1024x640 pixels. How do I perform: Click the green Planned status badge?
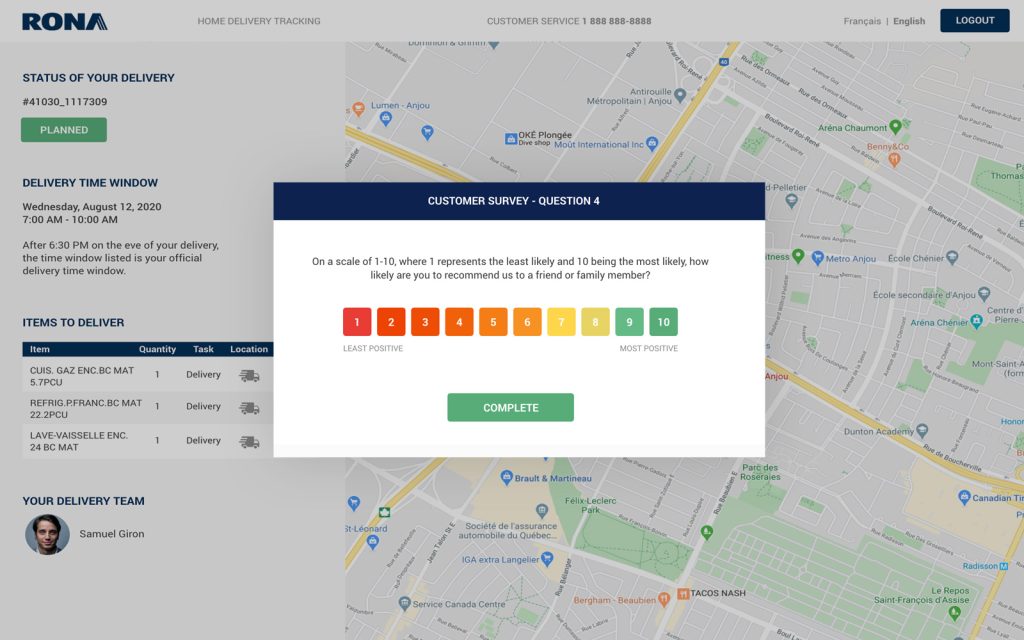tap(64, 130)
